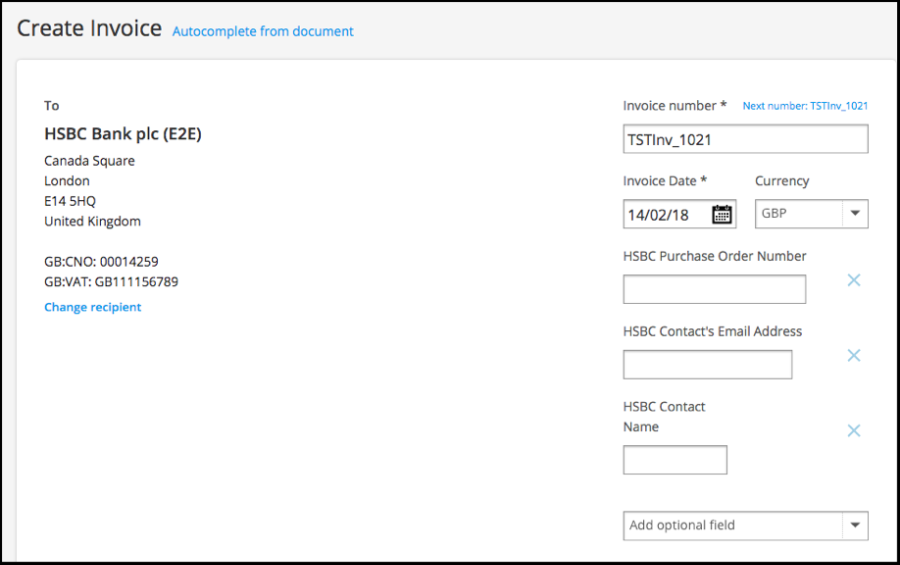Open the Invoice Date calendar picker icon

click(721, 214)
